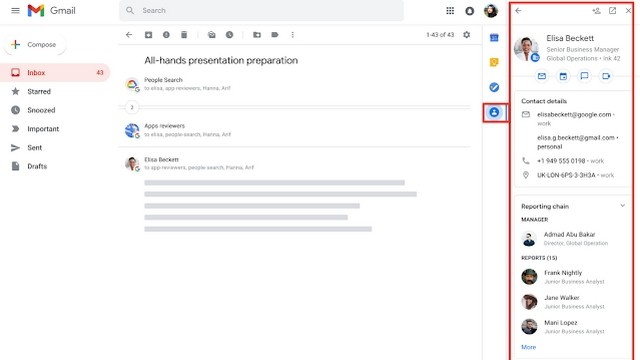The width and height of the screenshot is (640, 360).
Task: Focus the Search mail field
Action: click(x=261, y=11)
